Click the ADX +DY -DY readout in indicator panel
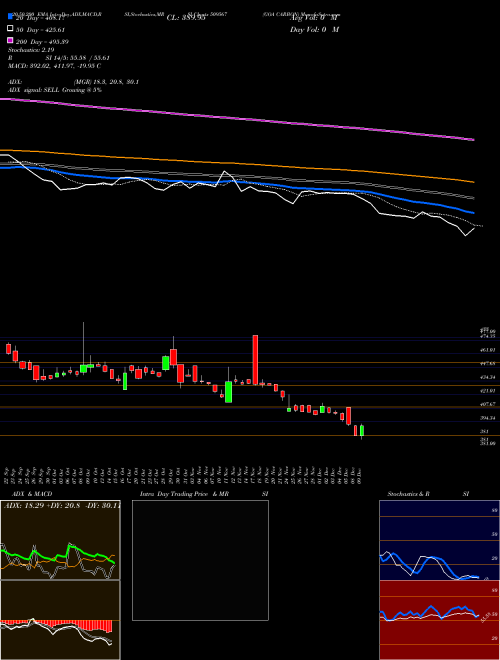Image resolution: width=500 pixels, height=660 pixels. (62, 505)
